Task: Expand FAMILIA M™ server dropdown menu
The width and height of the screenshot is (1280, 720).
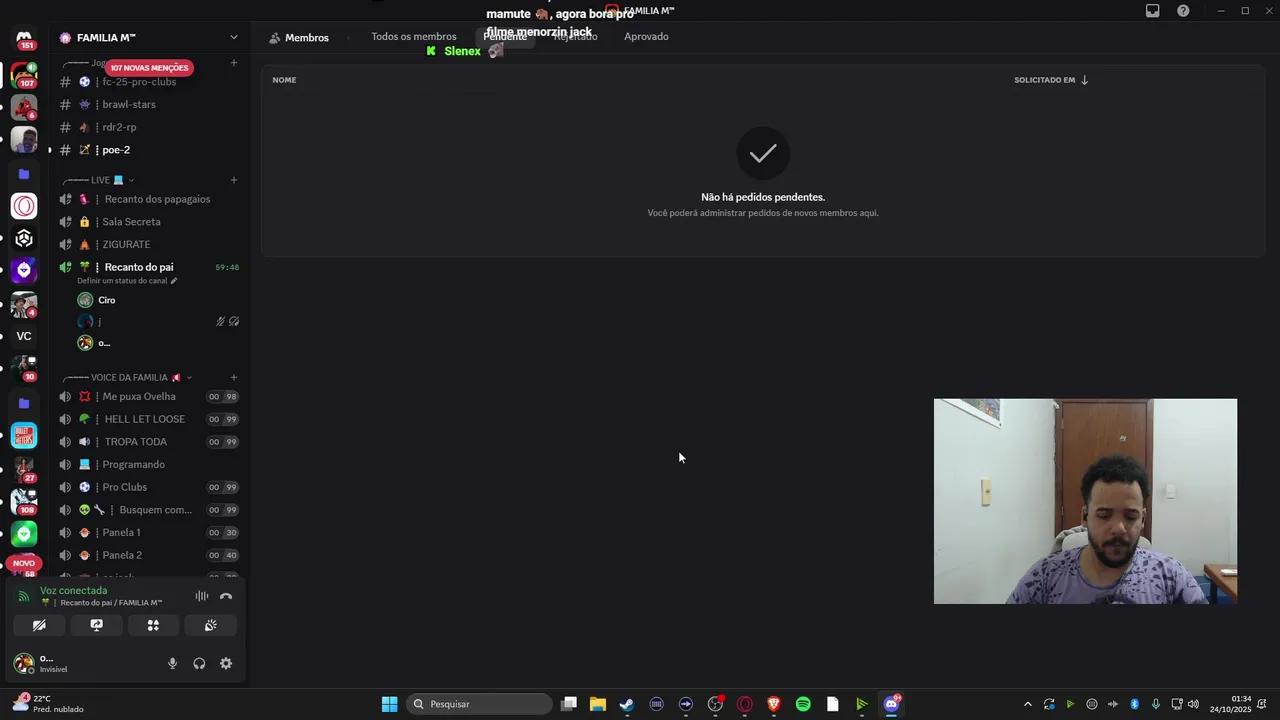Action: 233,37
